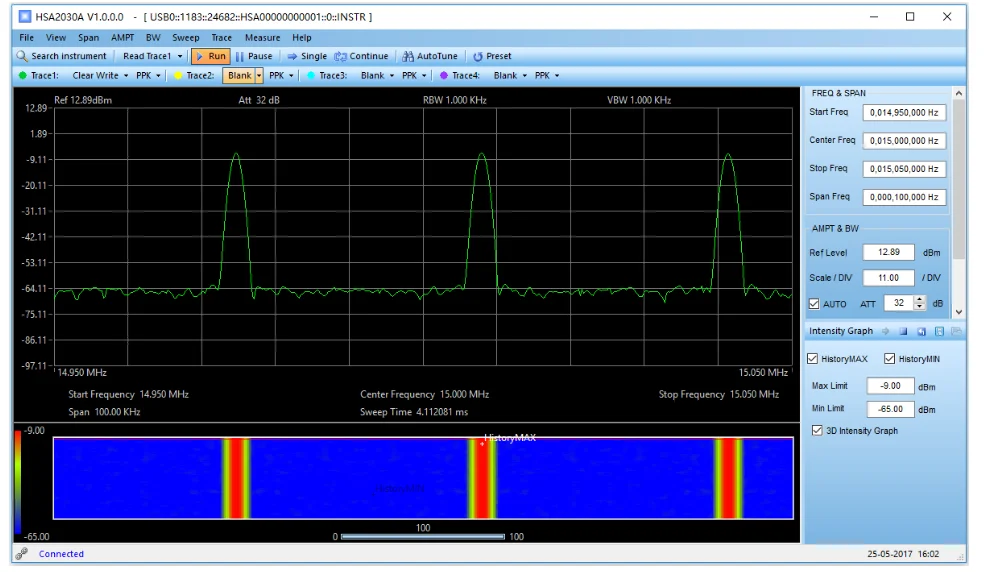Image resolution: width=1002 pixels, height=572 pixels.
Task: Open the Sweep menu
Action: tap(185, 38)
